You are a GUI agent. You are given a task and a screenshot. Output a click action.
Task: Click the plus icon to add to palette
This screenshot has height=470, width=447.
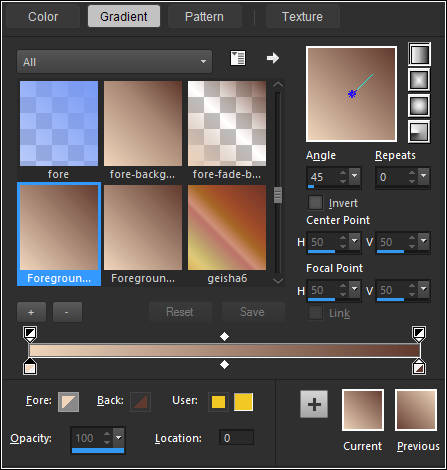click(x=314, y=404)
